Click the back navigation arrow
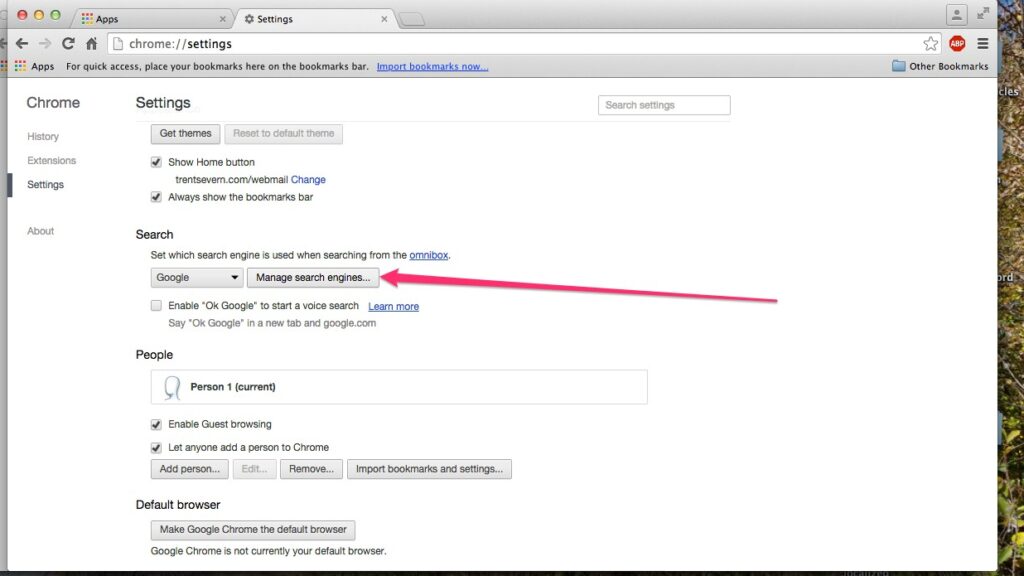Screen dimensions: 1024x576 point(21,43)
